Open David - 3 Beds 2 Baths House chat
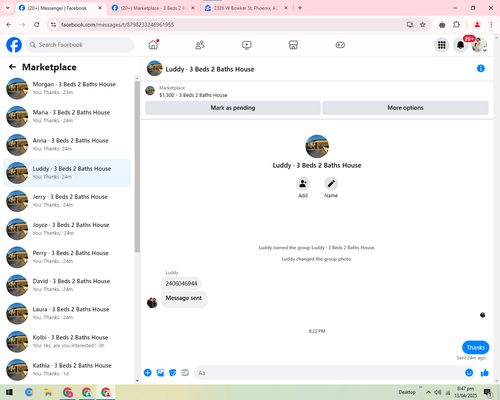The image size is (500, 400). [67, 285]
